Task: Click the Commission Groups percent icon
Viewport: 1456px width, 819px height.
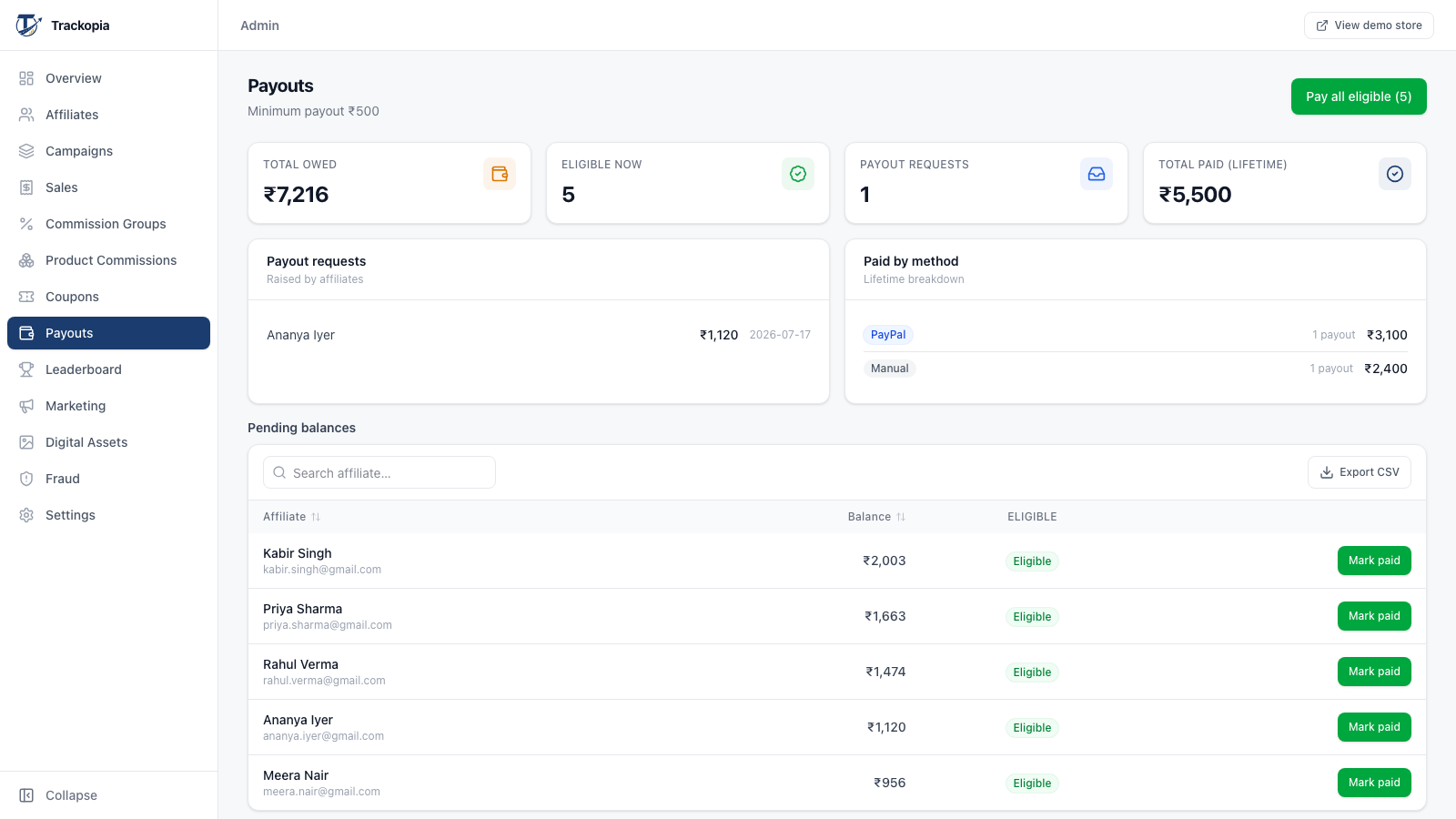Action: pyautogui.click(x=26, y=224)
